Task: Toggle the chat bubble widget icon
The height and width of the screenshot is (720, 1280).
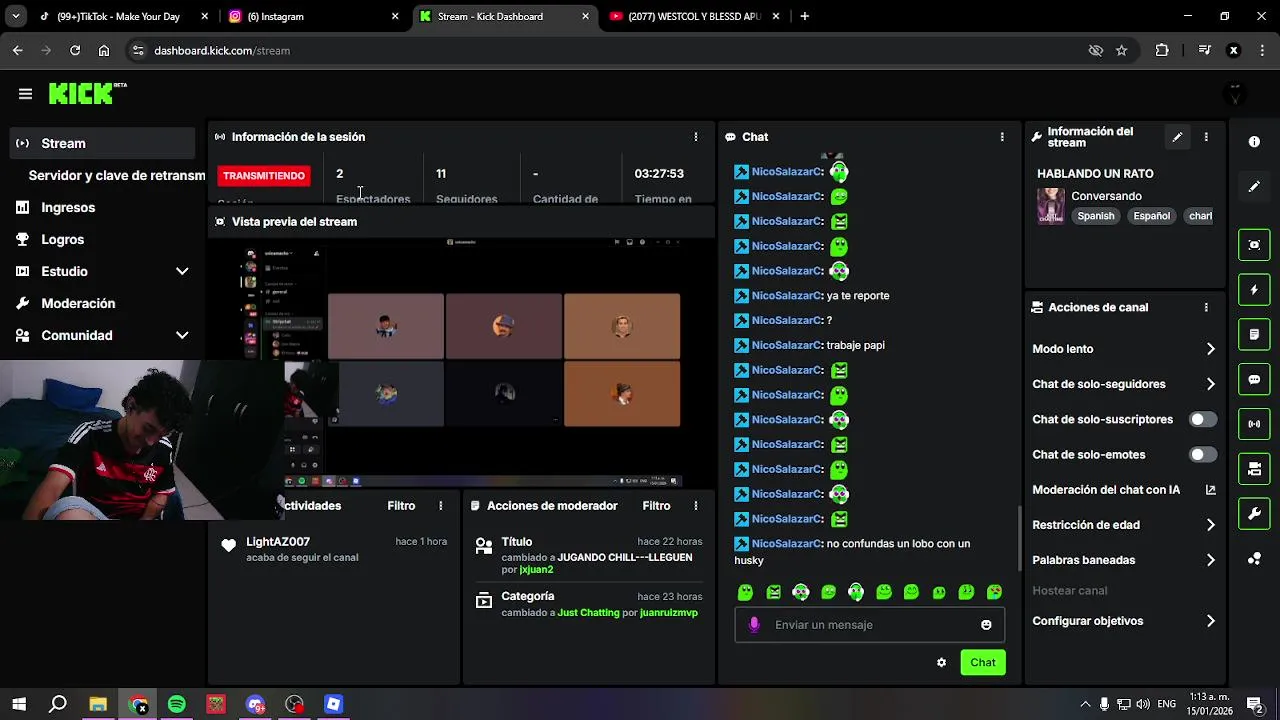Action: click(x=1254, y=380)
